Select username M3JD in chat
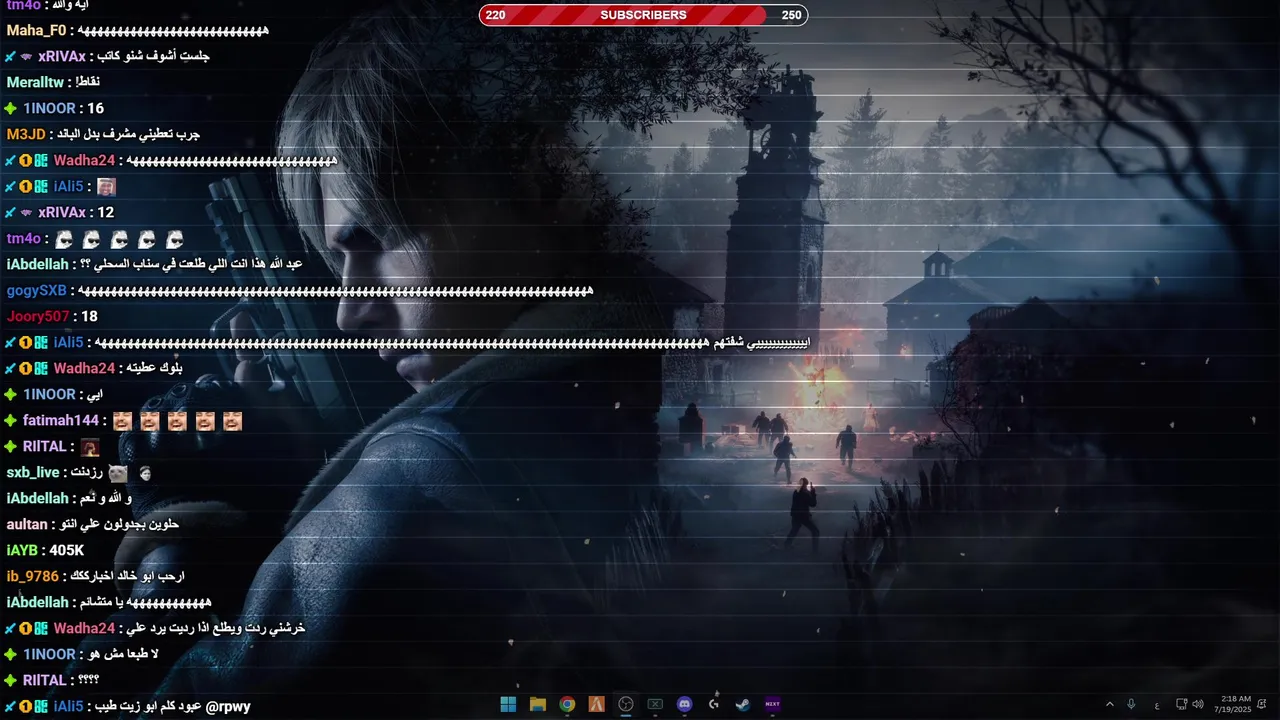 click(x=26, y=135)
